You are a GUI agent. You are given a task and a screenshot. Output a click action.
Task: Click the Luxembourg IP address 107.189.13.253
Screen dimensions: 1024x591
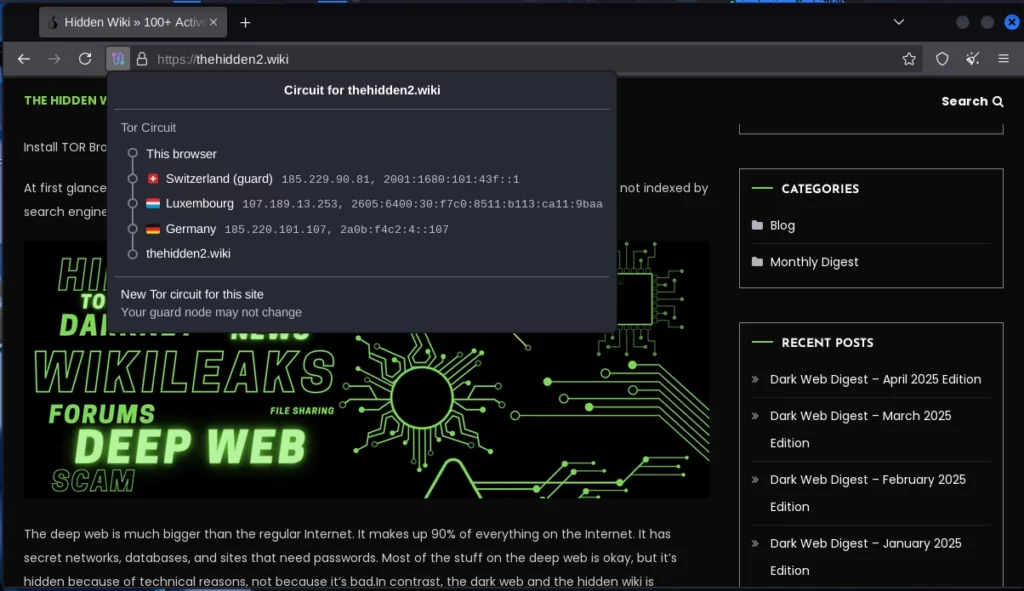pyautogui.click(x=291, y=204)
